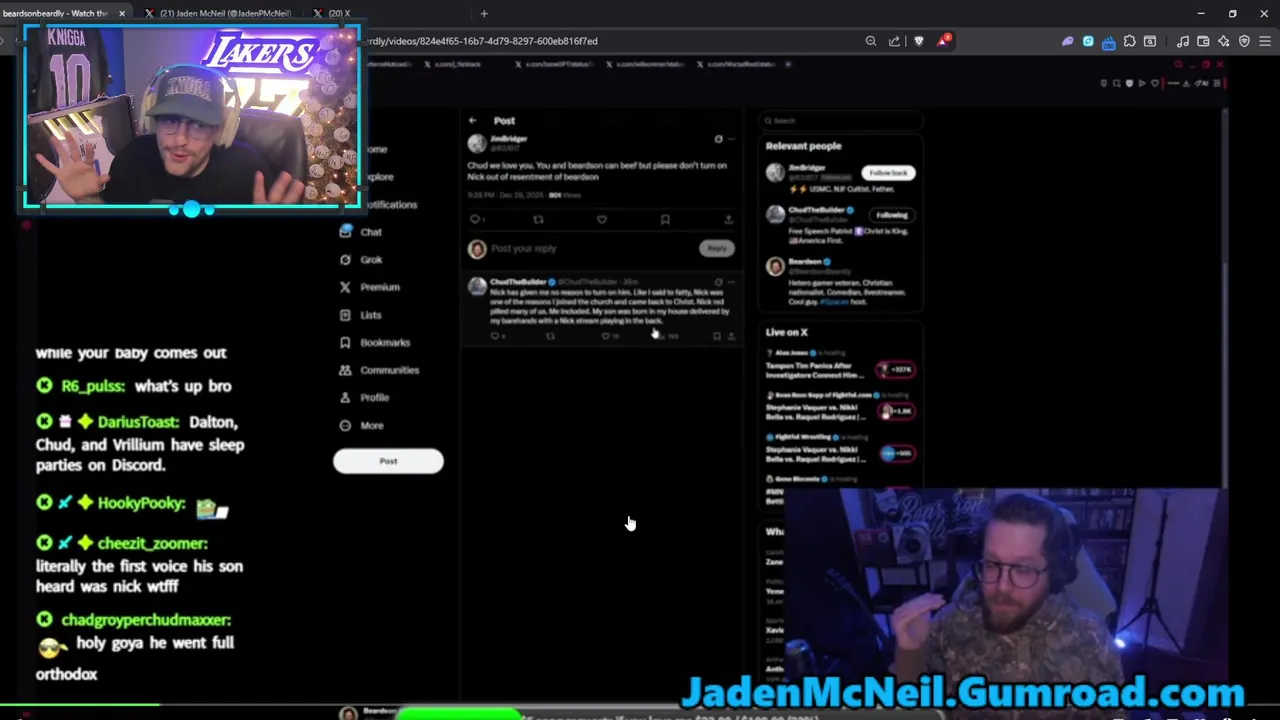This screenshot has height=720, width=1280.
Task: Click Follow back for JimBridger
Action: point(888,173)
